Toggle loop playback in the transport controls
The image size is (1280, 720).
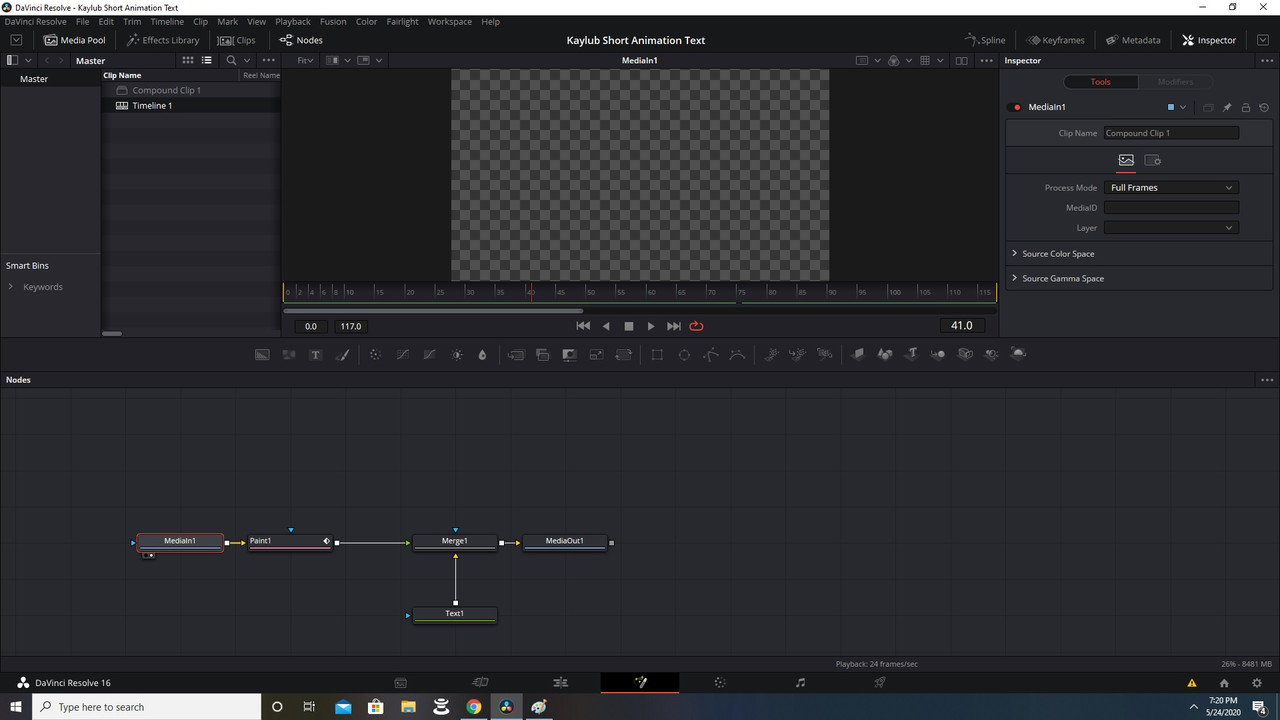tap(696, 326)
